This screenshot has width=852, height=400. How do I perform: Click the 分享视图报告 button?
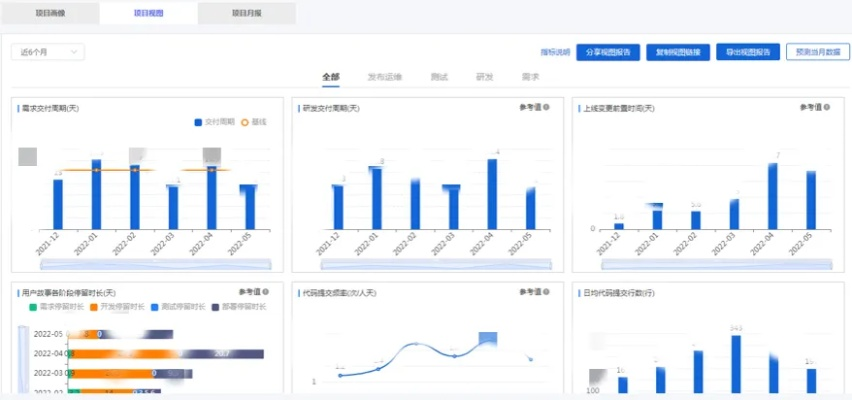[x=607, y=52]
